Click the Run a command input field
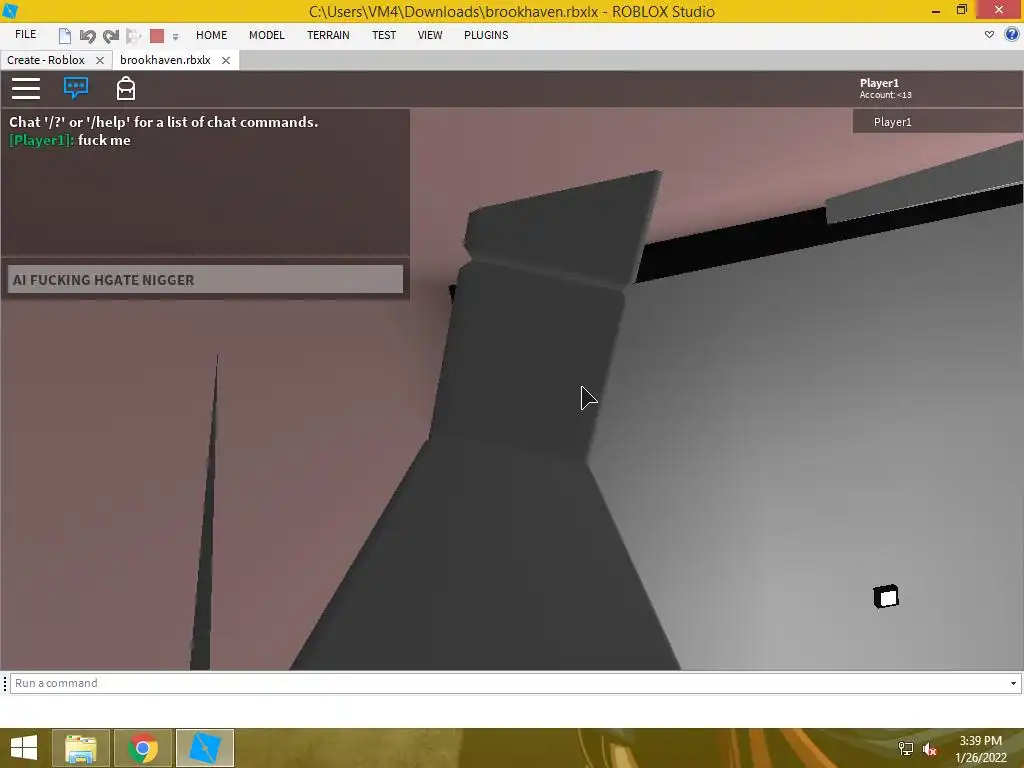Image resolution: width=1024 pixels, height=768 pixels. pos(509,683)
